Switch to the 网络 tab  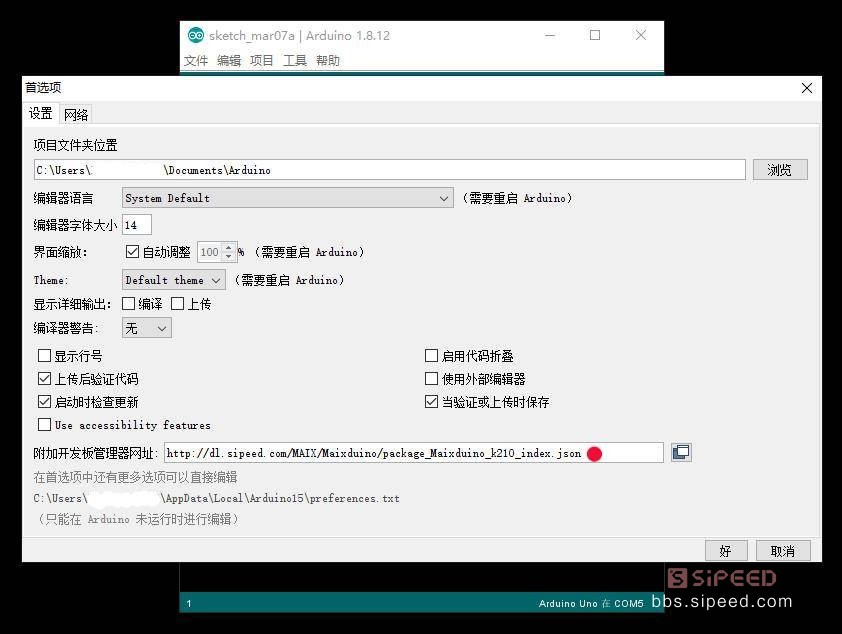tap(76, 114)
